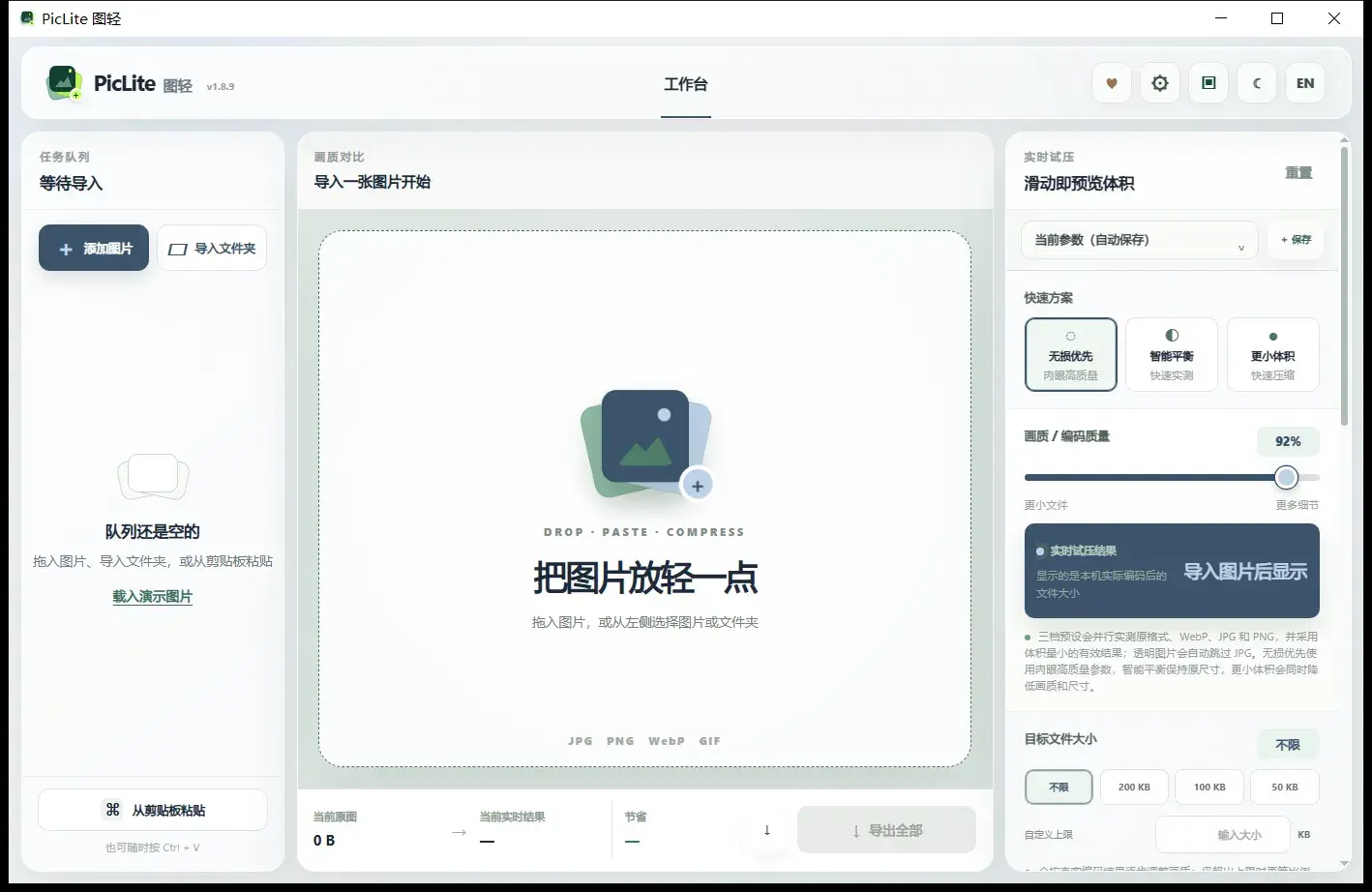1372x892 pixels.
Task: Click the 输入大小 custom size input
Action: (1223, 834)
